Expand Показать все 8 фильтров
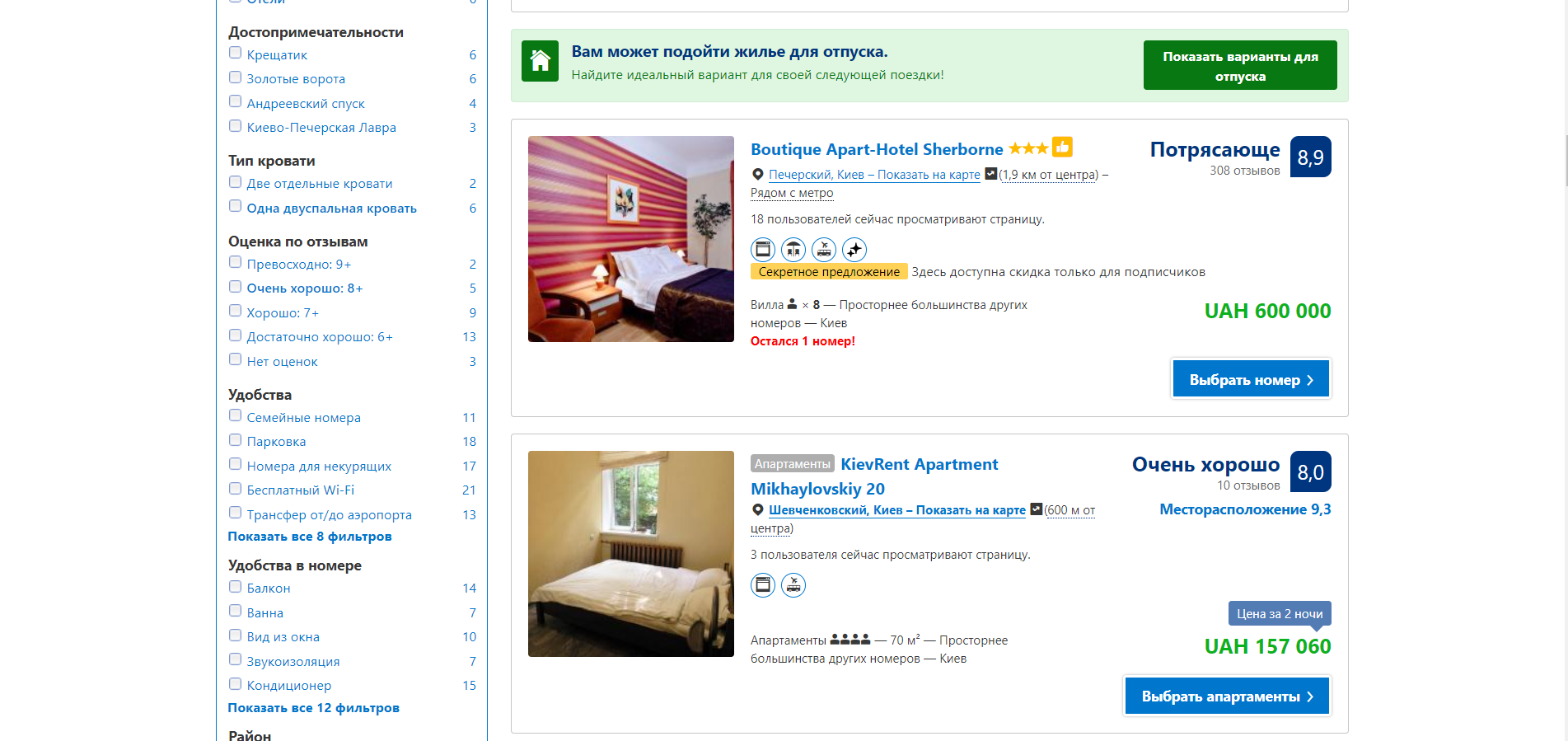 point(310,537)
